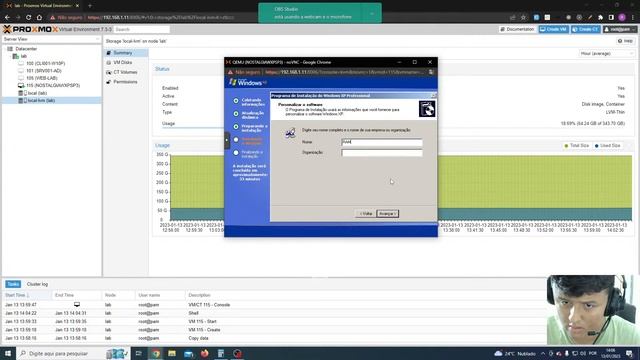The width and height of the screenshot is (640, 360).
Task: Open a new browser tab
Action: [90, 6]
